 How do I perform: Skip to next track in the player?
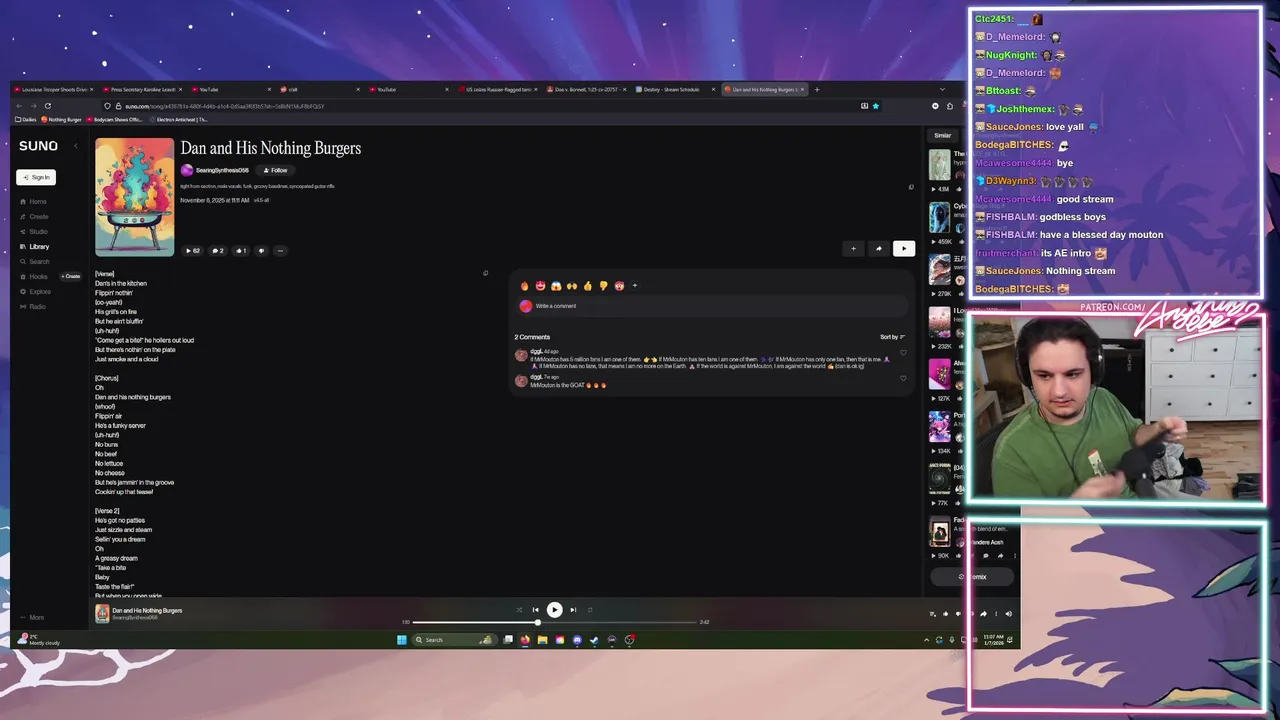pos(573,610)
